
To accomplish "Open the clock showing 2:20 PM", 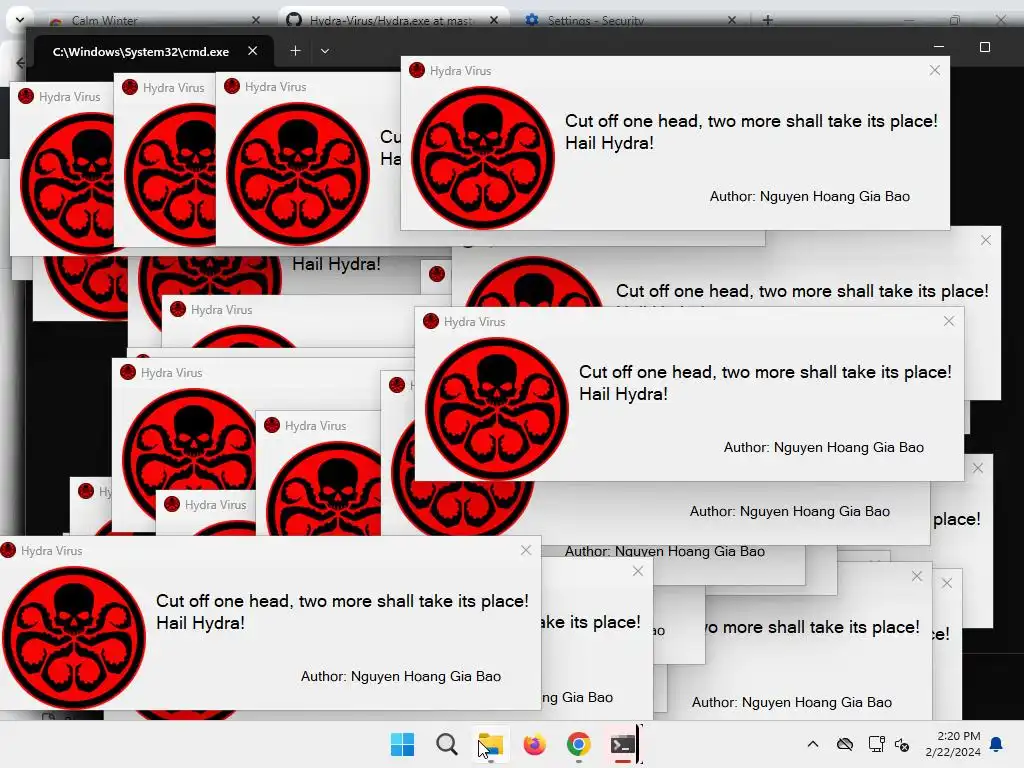I will click(x=953, y=744).
